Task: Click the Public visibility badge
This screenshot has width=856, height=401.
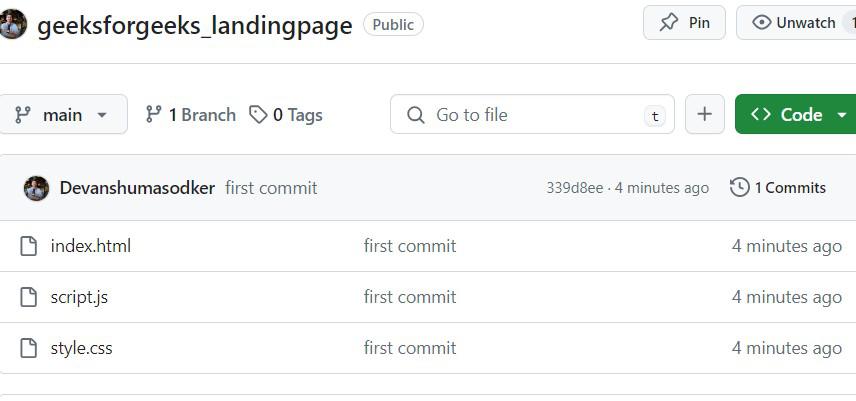Action: [393, 24]
